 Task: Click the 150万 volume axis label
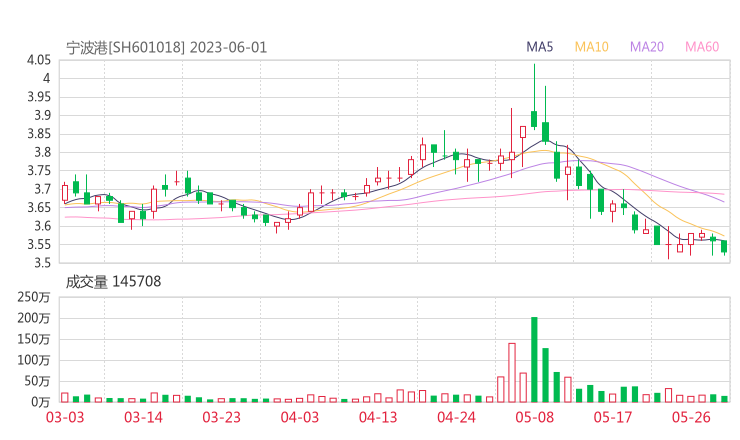[34, 339]
